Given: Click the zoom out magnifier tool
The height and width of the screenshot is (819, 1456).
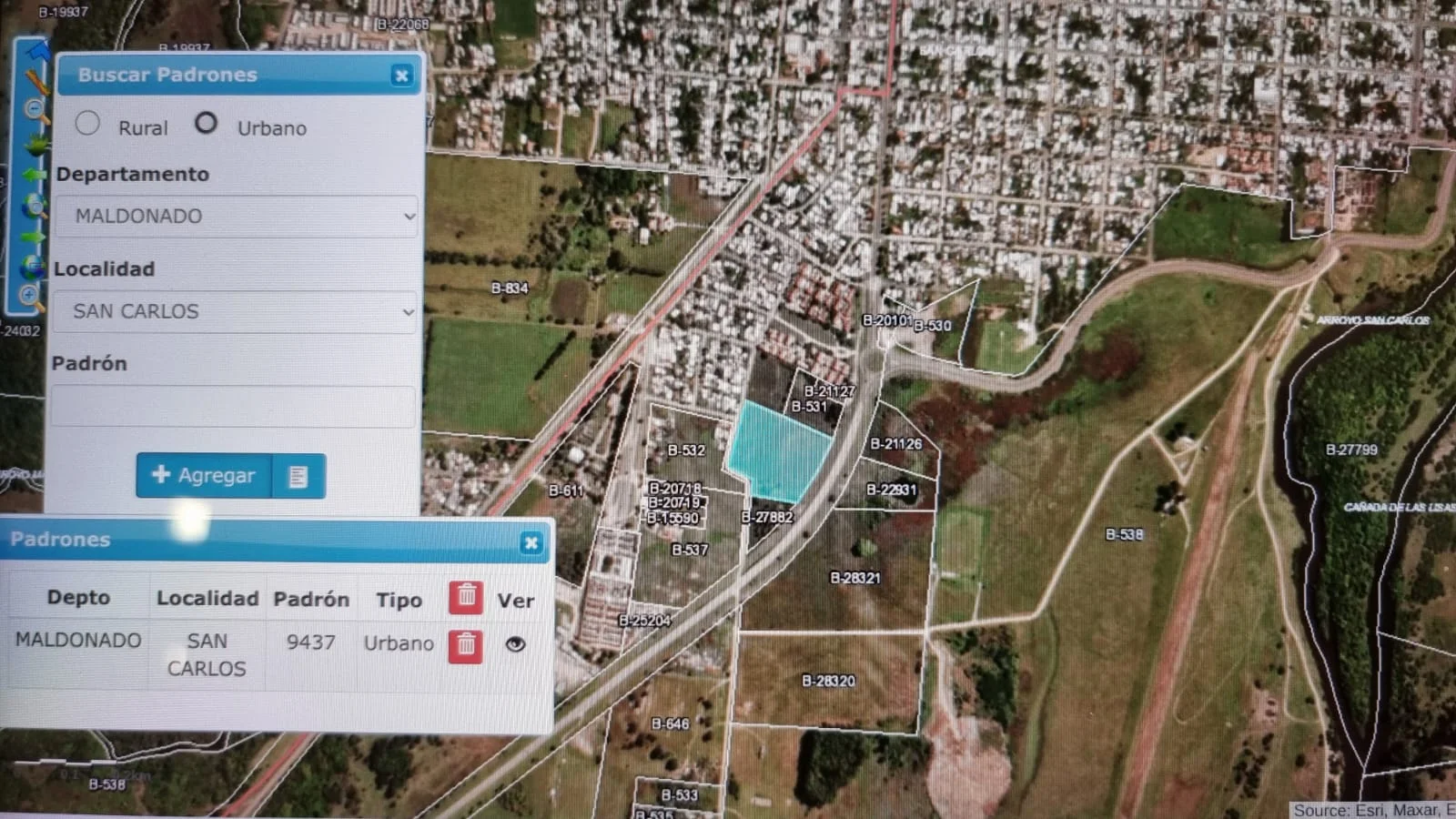Looking at the screenshot, I should [x=35, y=110].
